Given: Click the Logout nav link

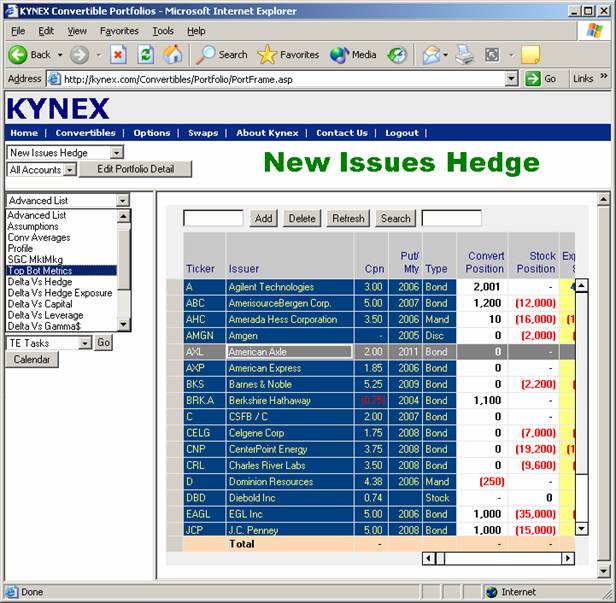Looking at the screenshot, I should (402, 133).
